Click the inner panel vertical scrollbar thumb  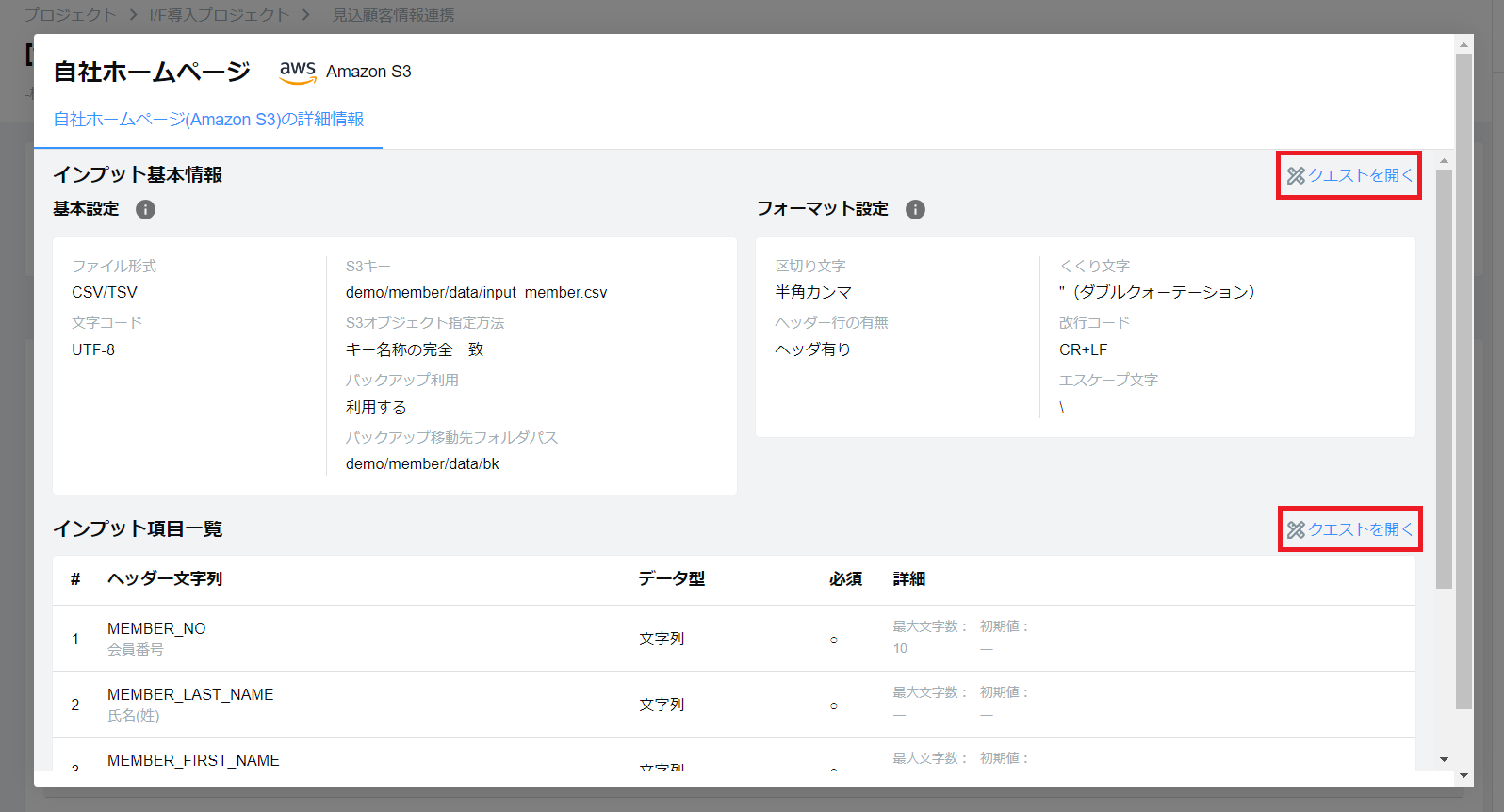(x=1444, y=377)
